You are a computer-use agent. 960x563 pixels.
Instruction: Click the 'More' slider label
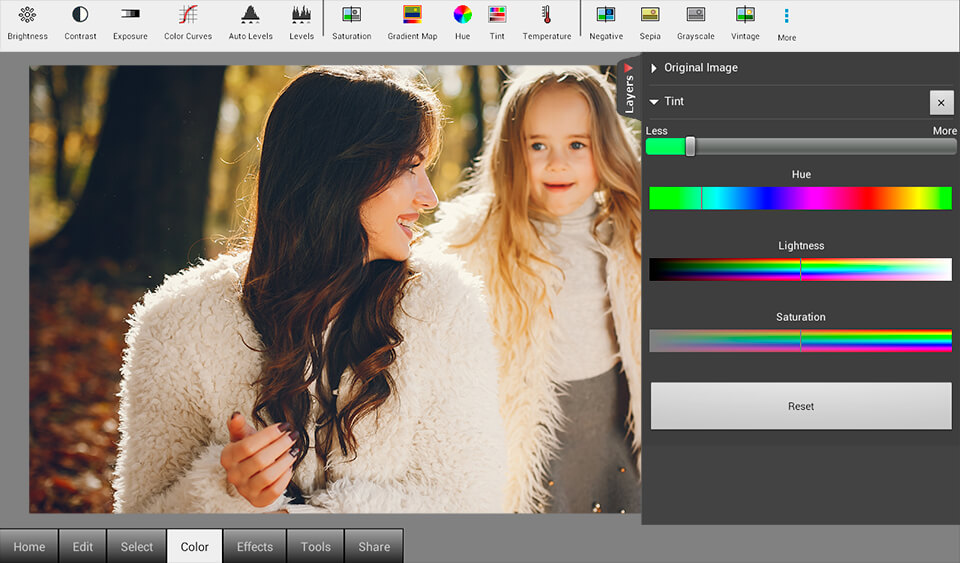coord(944,131)
